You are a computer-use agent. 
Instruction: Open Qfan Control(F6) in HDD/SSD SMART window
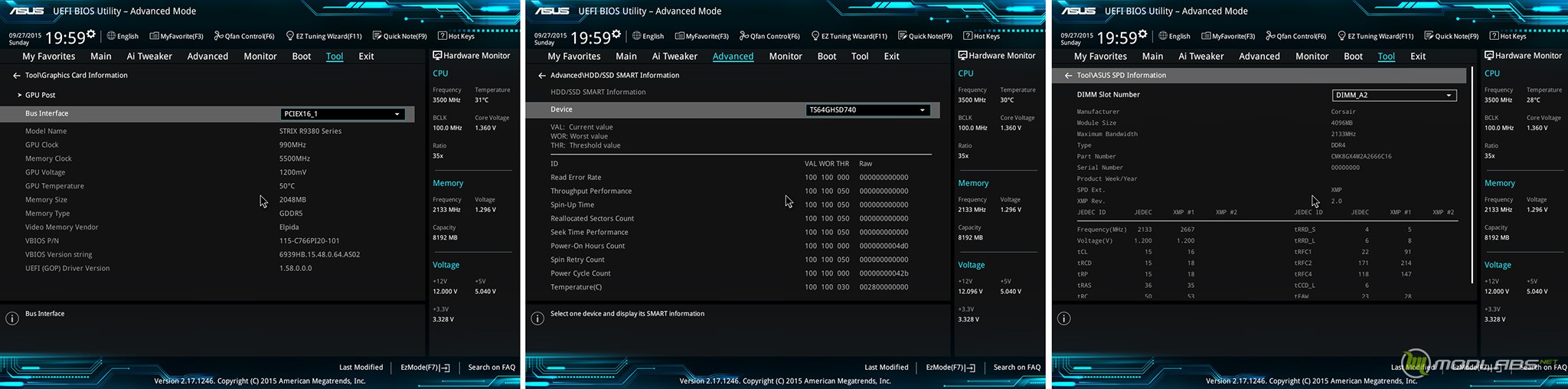(769, 36)
